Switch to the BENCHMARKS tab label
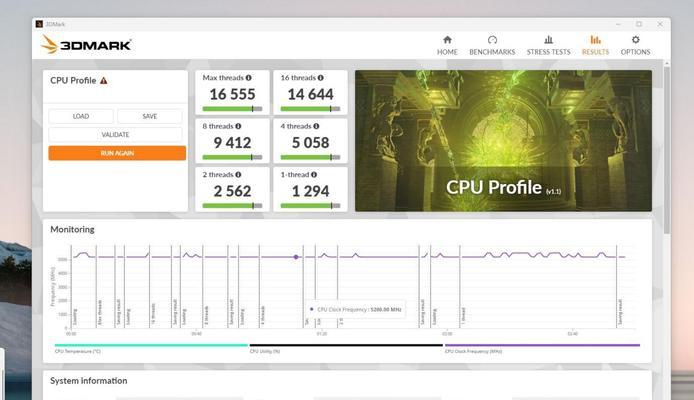694x400 pixels. point(492,52)
